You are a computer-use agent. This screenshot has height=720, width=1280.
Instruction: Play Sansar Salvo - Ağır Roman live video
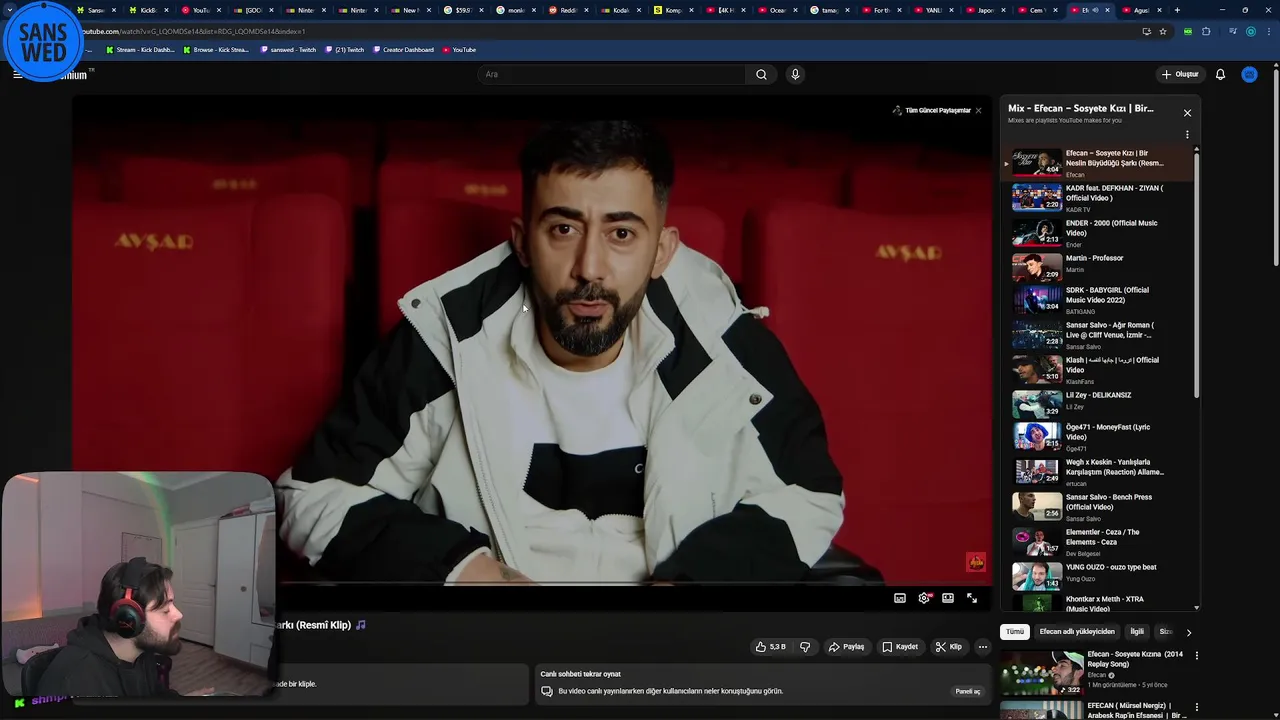1097,335
